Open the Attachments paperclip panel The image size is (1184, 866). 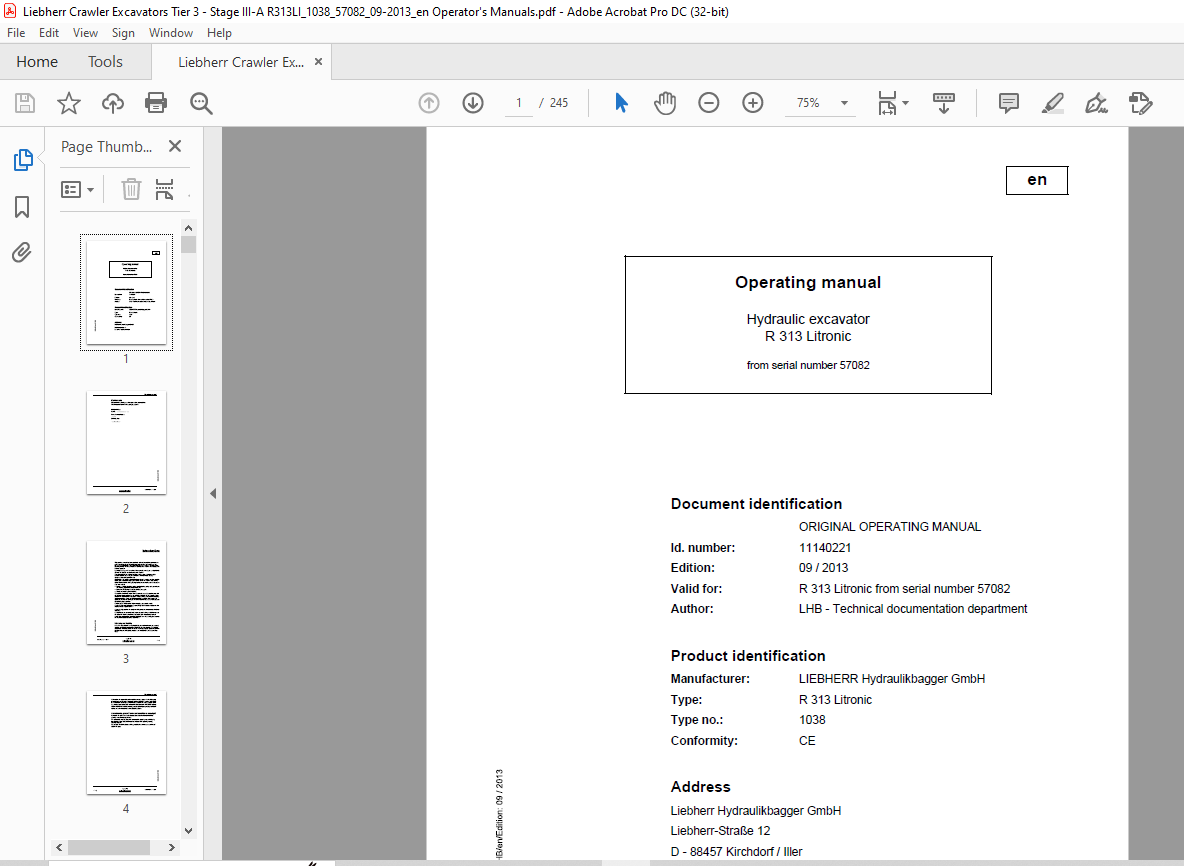click(22, 252)
